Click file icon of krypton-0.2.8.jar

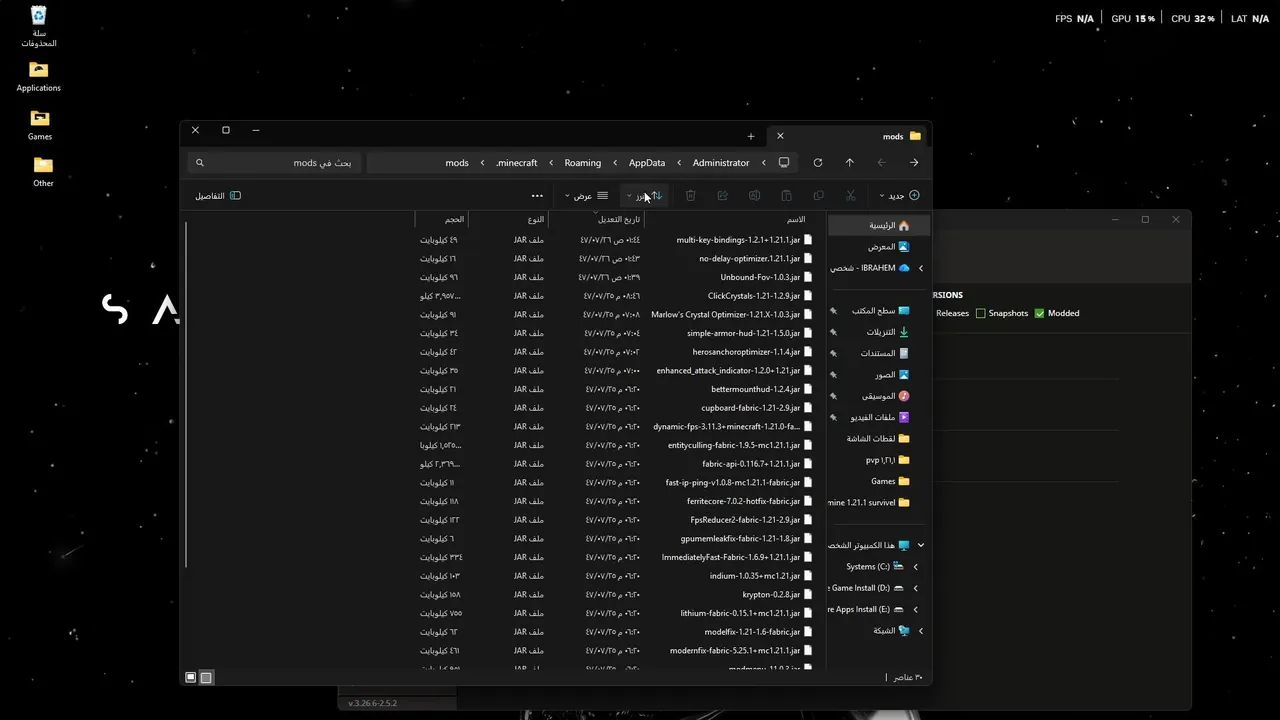point(808,594)
